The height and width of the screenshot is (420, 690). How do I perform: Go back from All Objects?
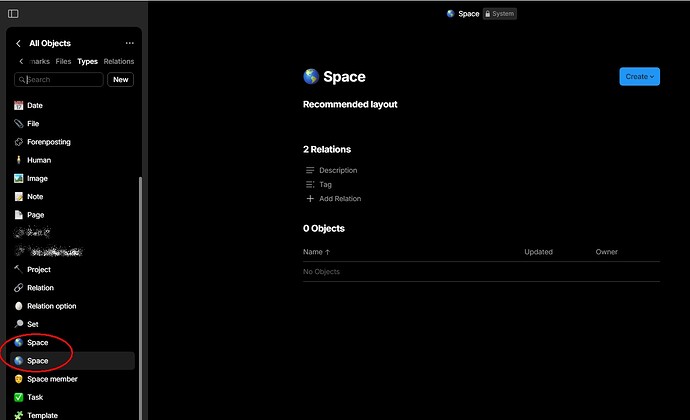(x=18, y=43)
